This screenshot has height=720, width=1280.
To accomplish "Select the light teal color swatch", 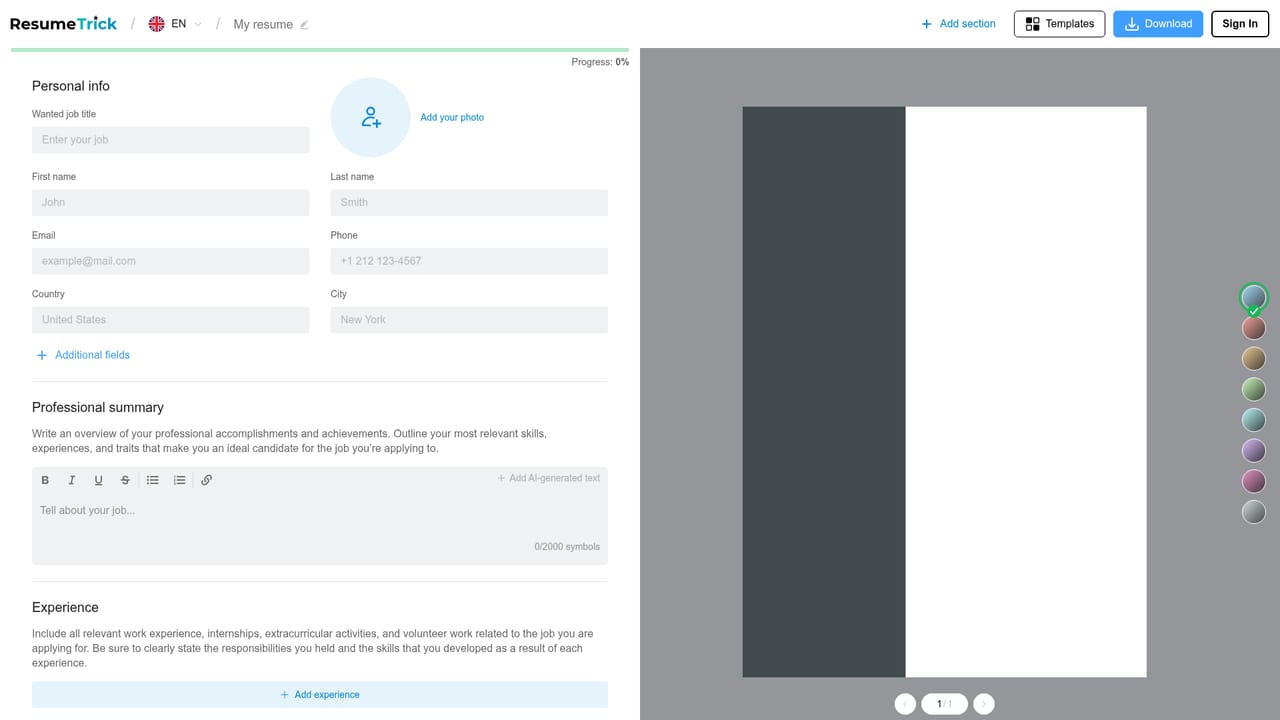I will [1254, 420].
